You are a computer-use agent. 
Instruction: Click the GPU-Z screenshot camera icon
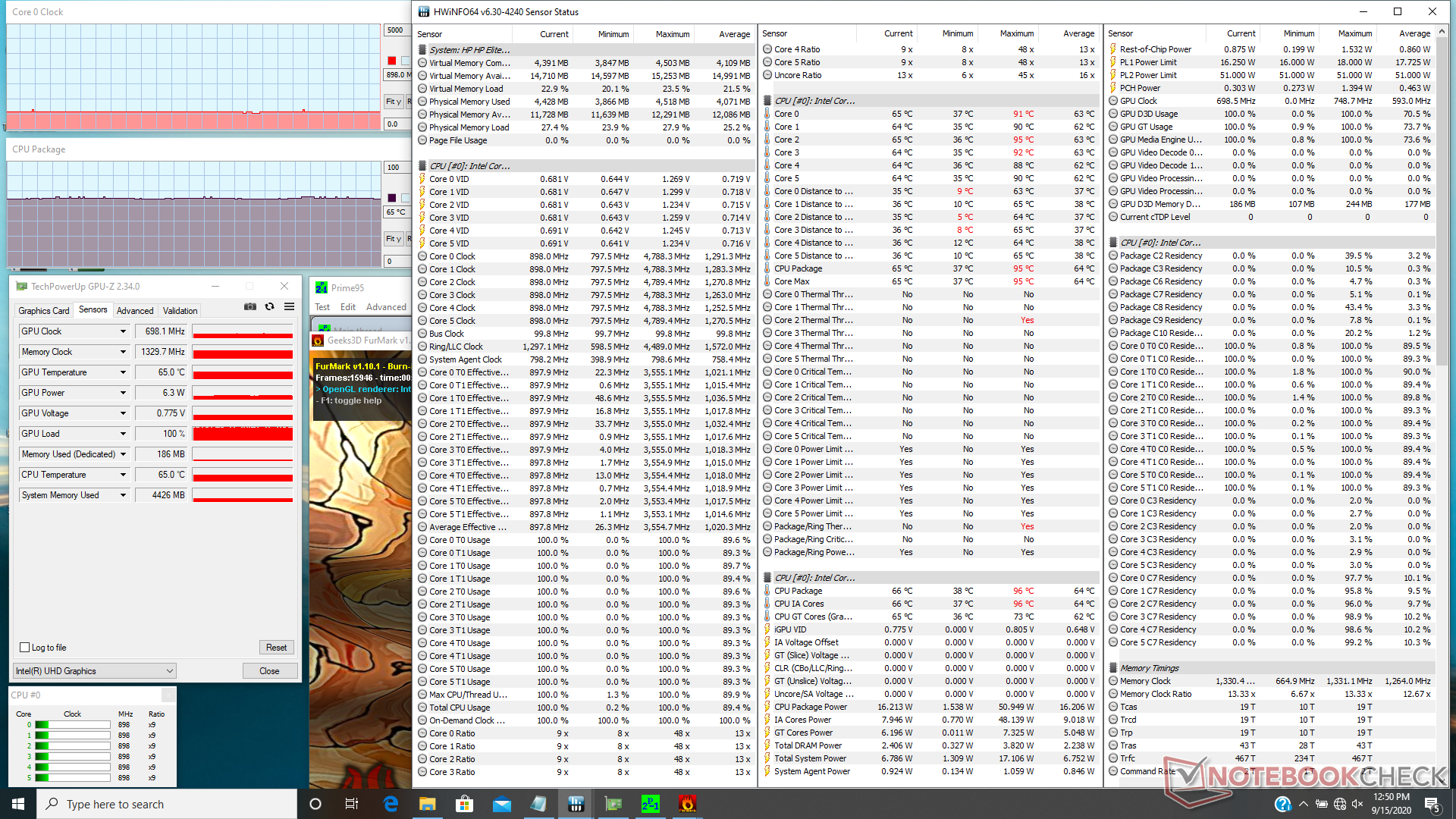pos(249,307)
